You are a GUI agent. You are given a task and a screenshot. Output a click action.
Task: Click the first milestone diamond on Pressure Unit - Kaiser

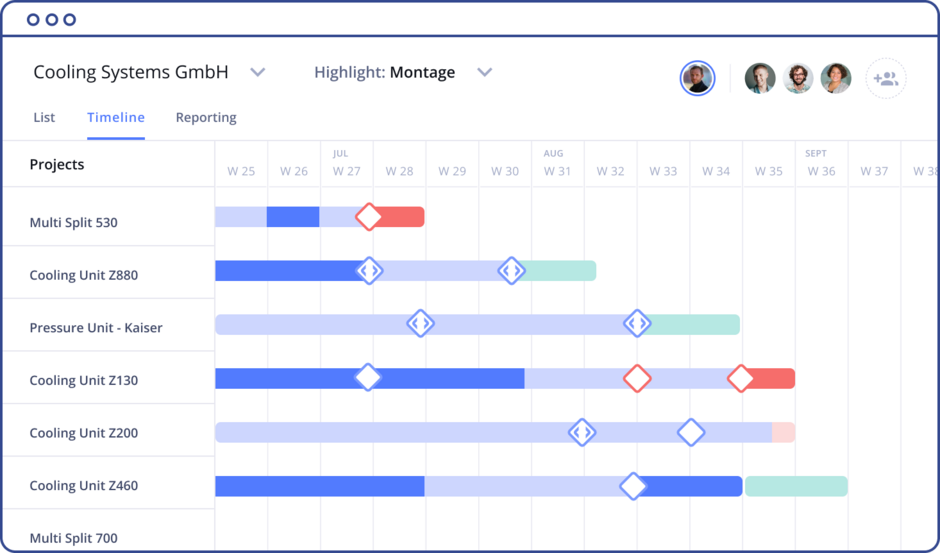(x=420, y=323)
